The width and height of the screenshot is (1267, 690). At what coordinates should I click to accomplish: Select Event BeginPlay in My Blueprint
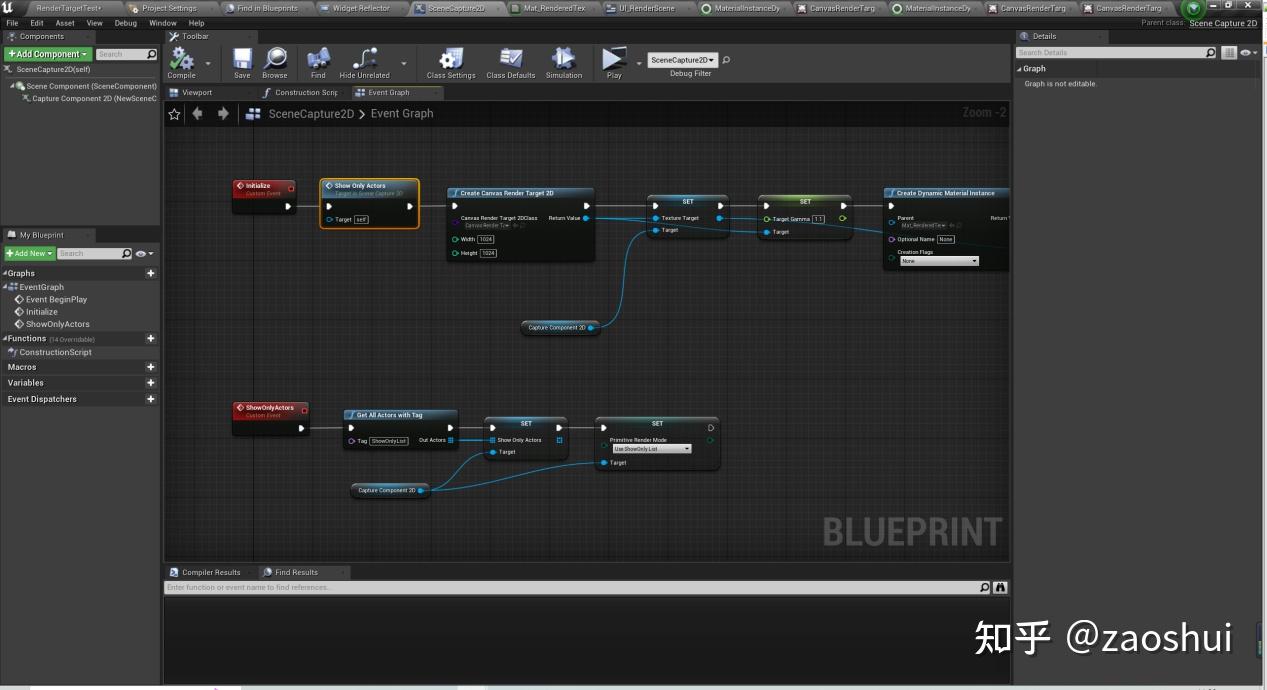pos(56,299)
